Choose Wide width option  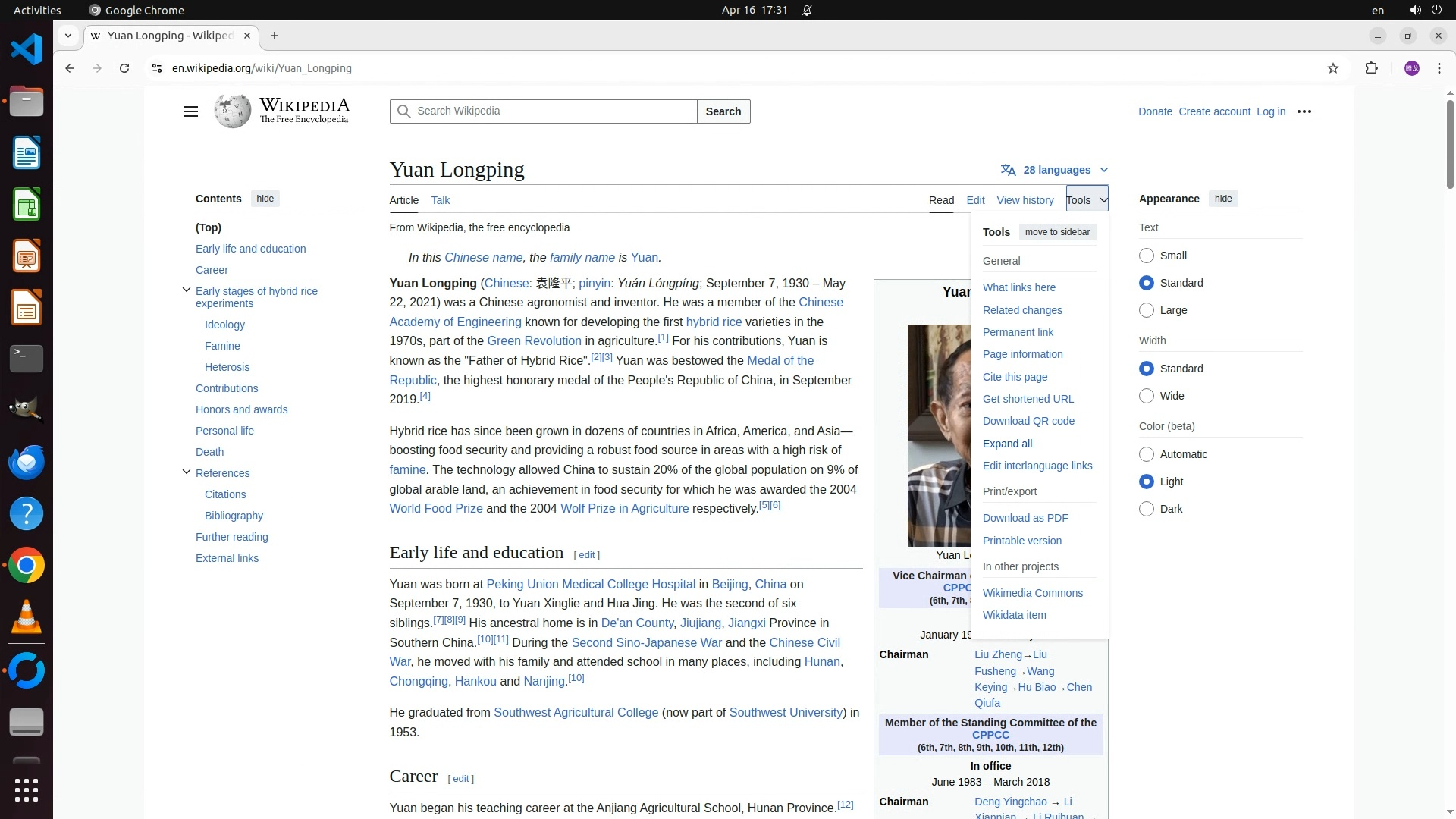tap(1147, 396)
